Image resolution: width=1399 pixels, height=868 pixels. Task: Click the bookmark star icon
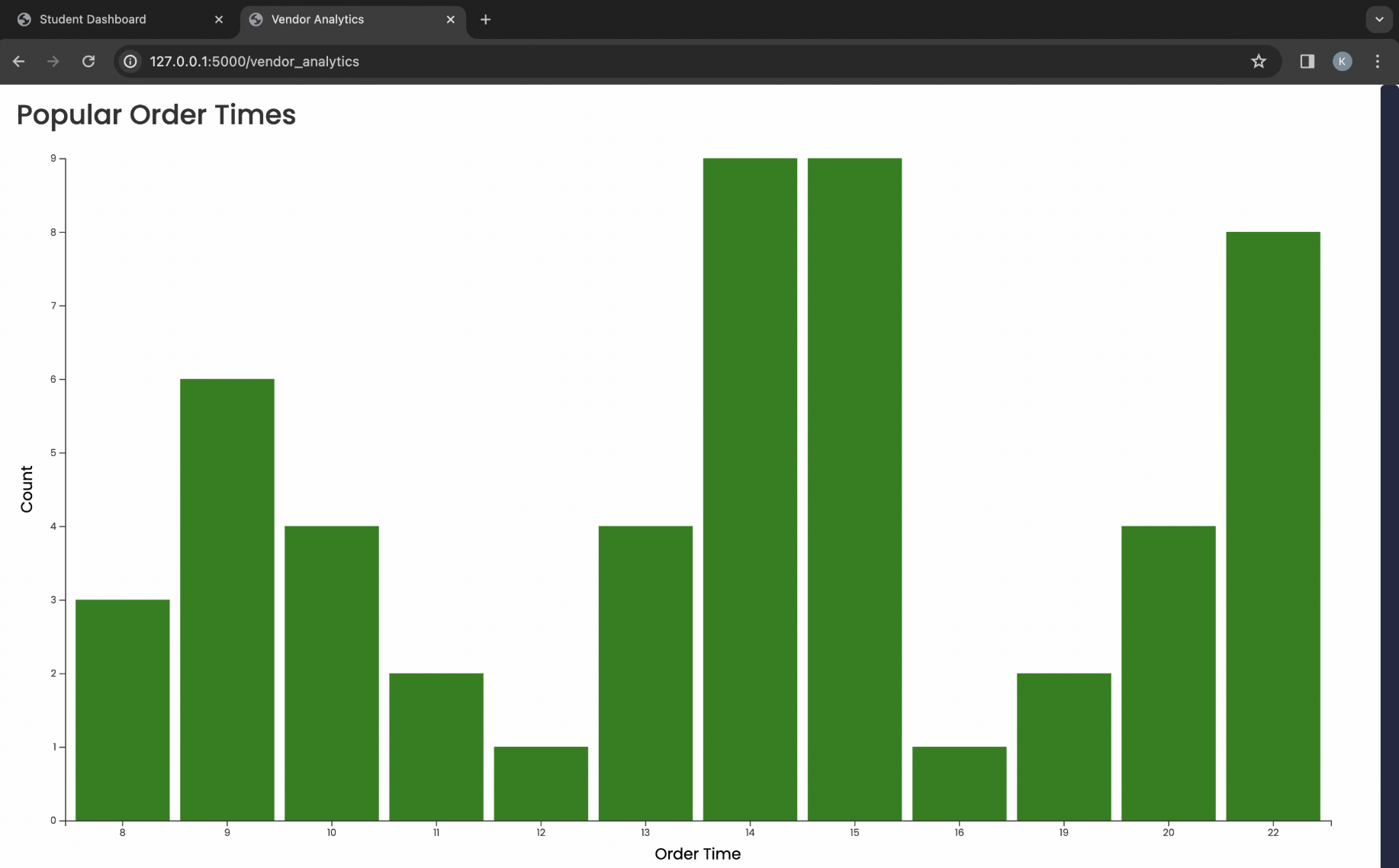pos(1259,61)
